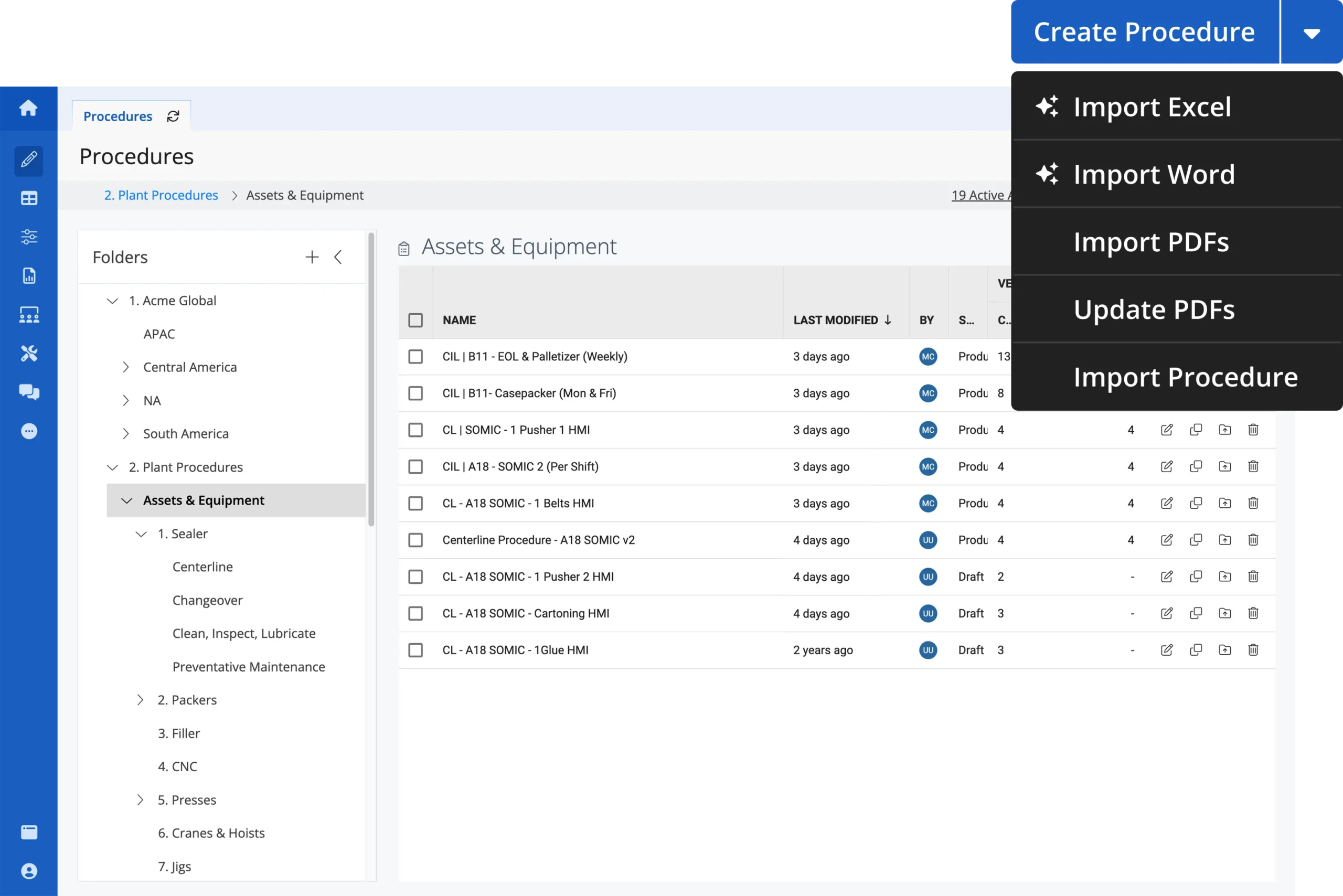Select the checkbox for CL - A18 SOMIC - Cartoning HMI
Image resolution: width=1343 pixels, height=896 pixels.
click(416, 613)
